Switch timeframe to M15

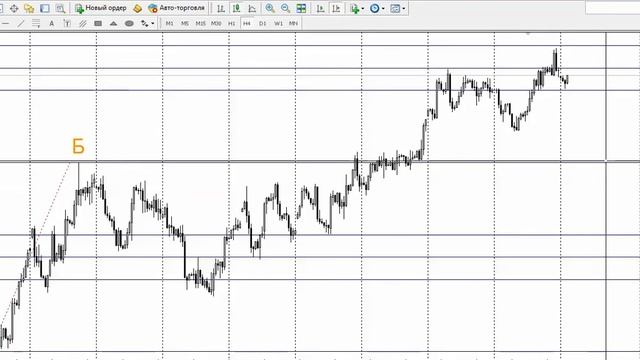pos(200,24)
